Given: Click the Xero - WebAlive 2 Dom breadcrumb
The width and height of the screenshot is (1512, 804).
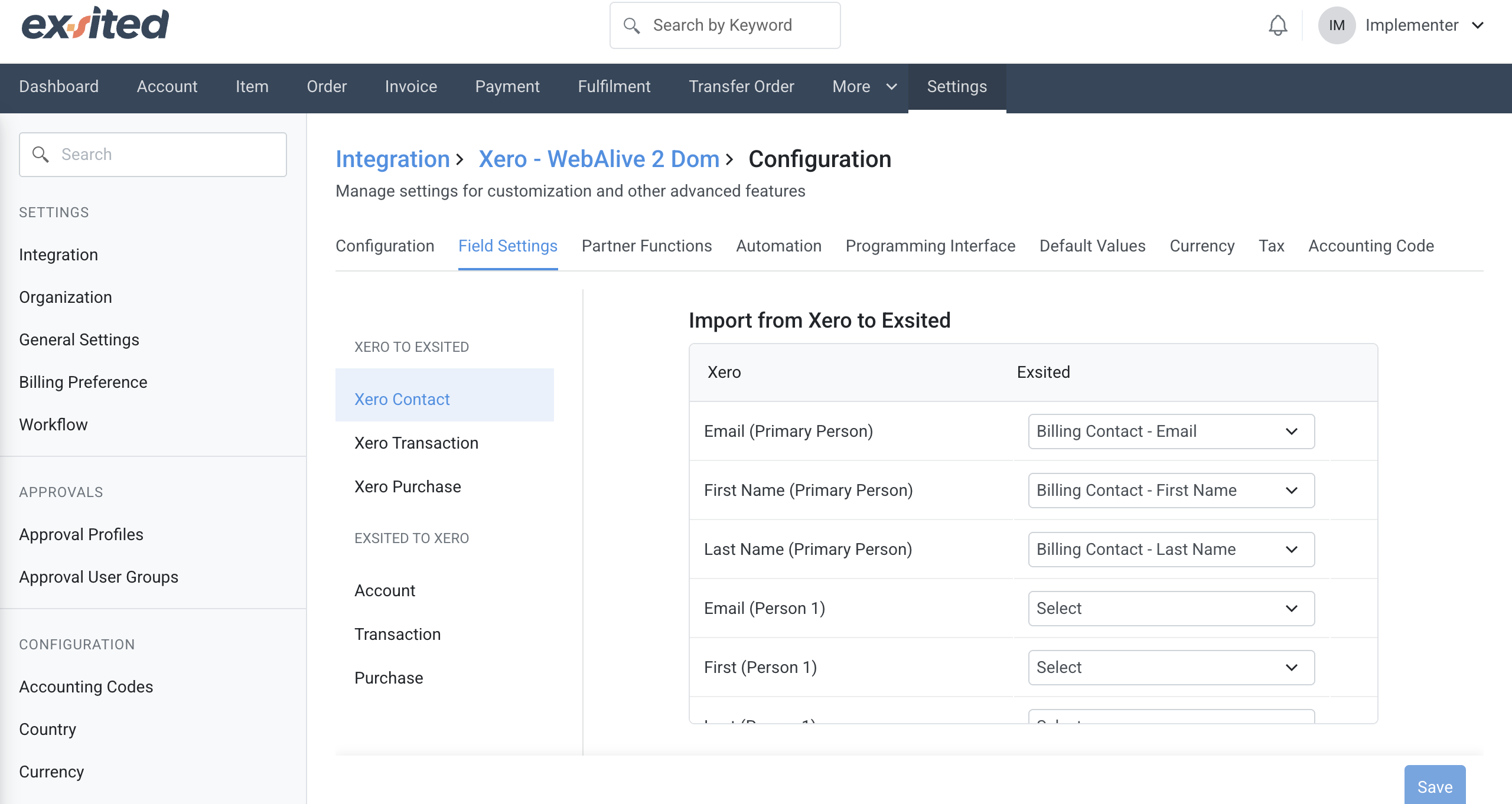Looking at the screenshot, I should pyautogui.click(x=599, y=159).
